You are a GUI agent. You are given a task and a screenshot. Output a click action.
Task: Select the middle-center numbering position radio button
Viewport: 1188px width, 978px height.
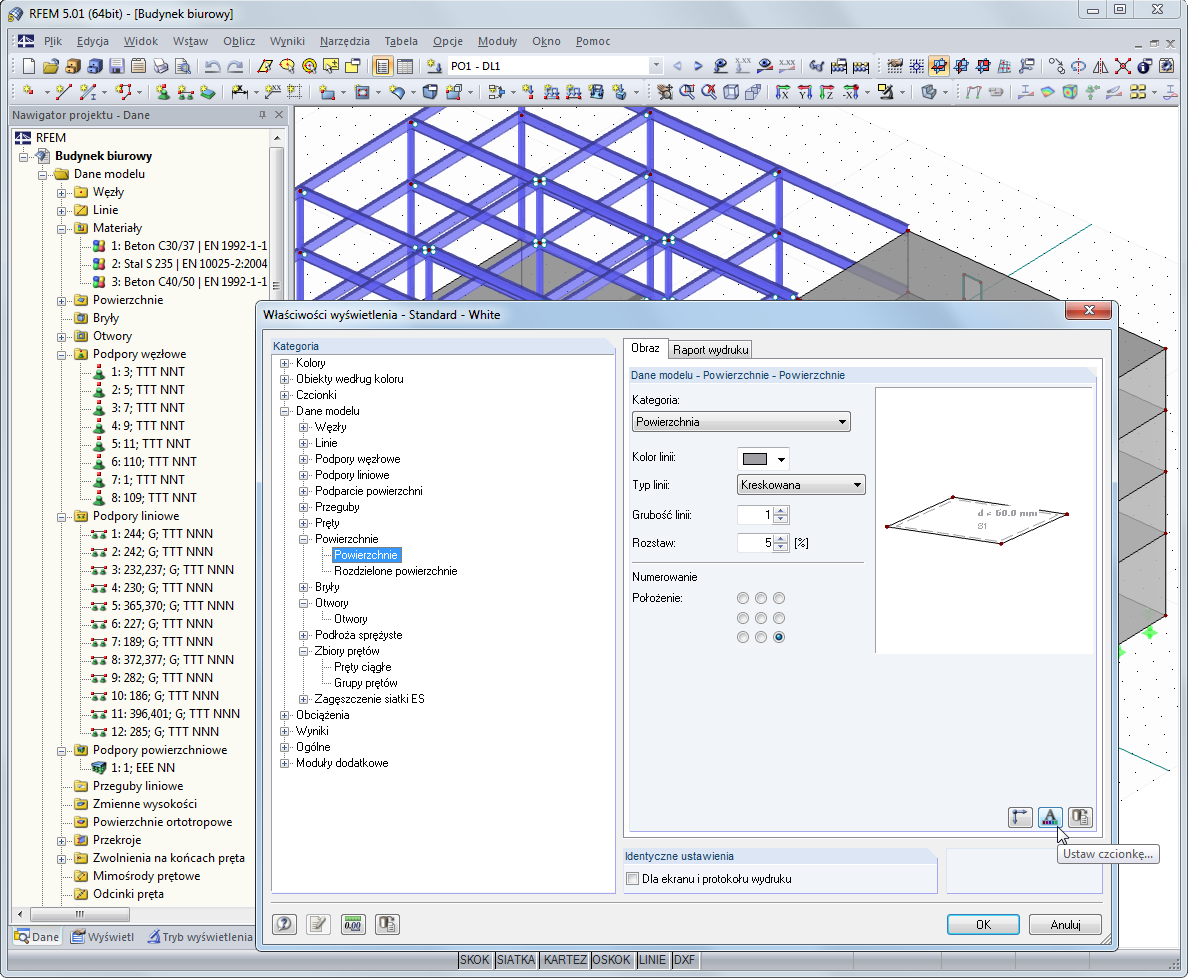pos(761,618)
